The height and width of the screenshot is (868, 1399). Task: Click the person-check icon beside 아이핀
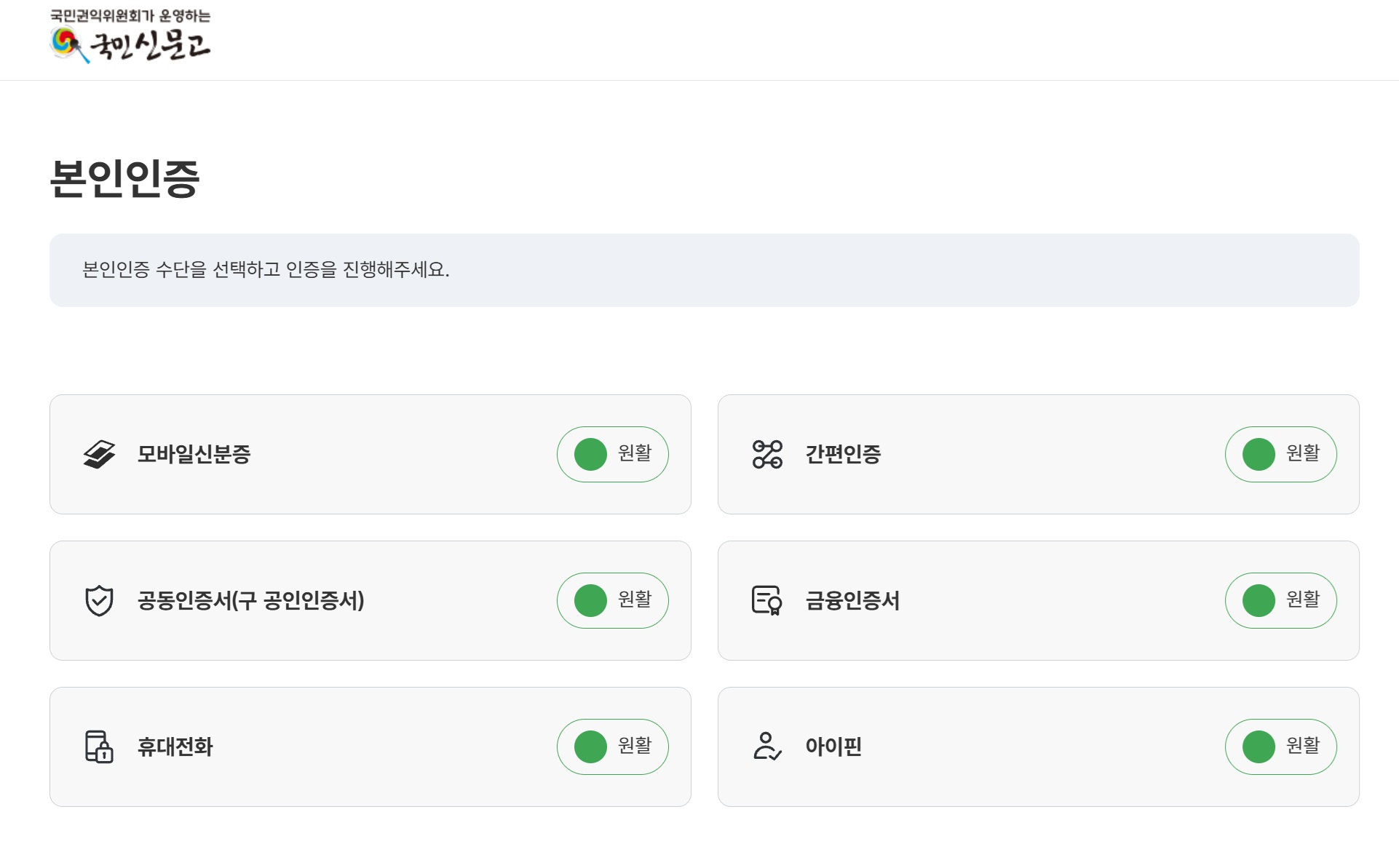766,746
